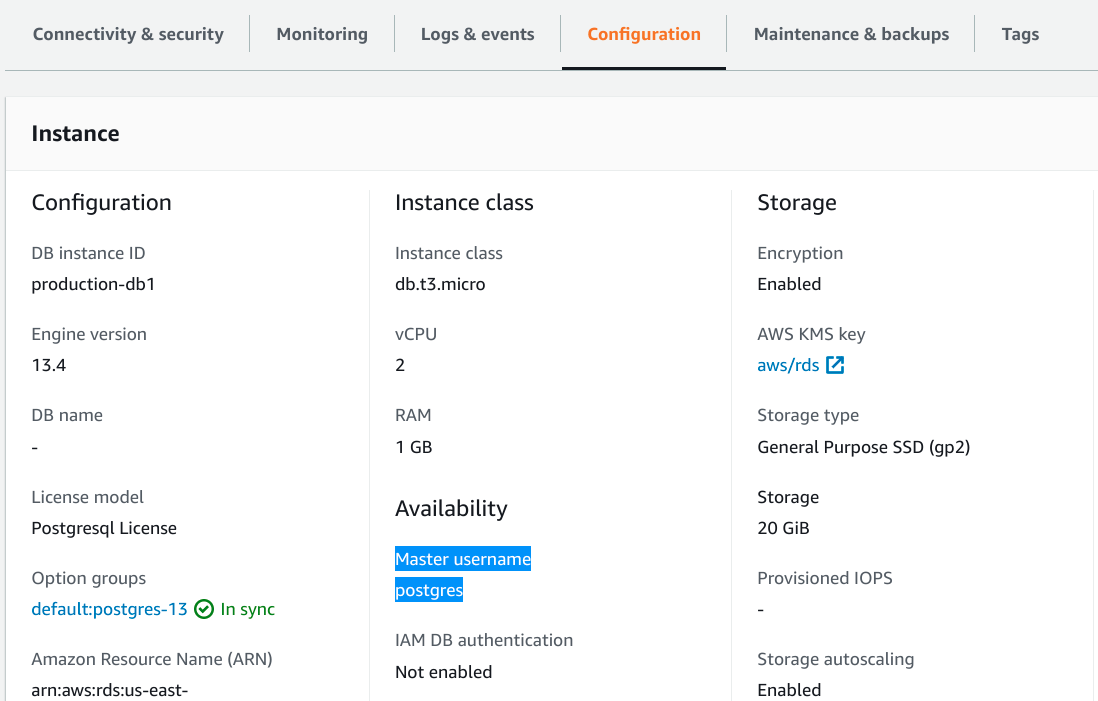Click the 13.4 engine version value
Image resolution: width=1098 pixels, height=701 pixels.
49,365
